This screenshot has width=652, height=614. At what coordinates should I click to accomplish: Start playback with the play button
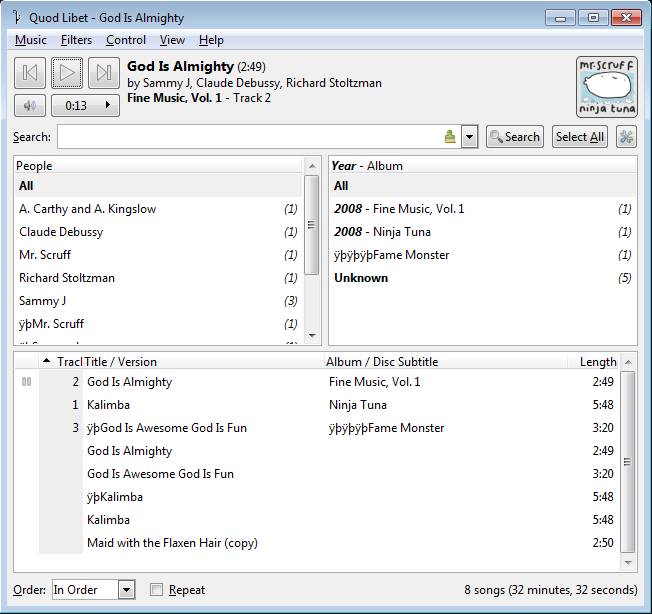pyautogui.click(x=67, y=73)
